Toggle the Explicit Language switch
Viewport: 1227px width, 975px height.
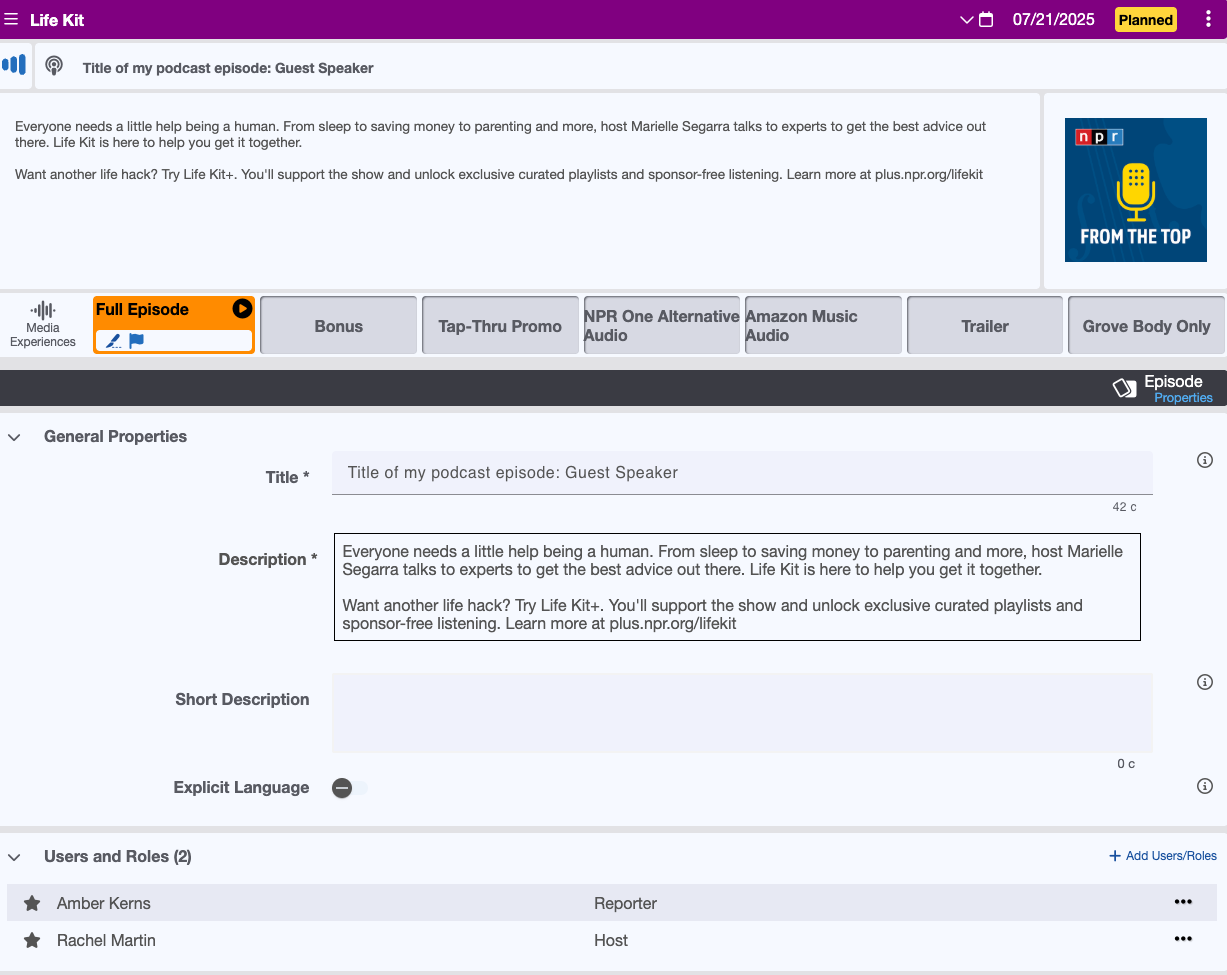tap(349, 788)
